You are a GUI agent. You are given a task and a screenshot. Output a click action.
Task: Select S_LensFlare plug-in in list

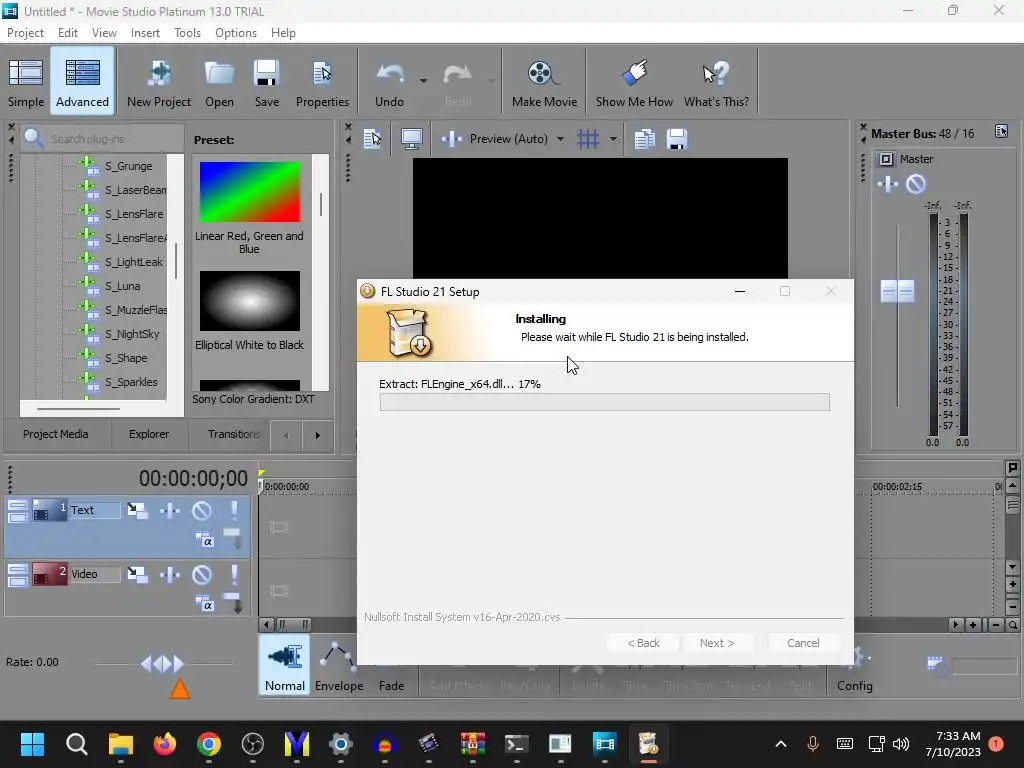(134, 214)
